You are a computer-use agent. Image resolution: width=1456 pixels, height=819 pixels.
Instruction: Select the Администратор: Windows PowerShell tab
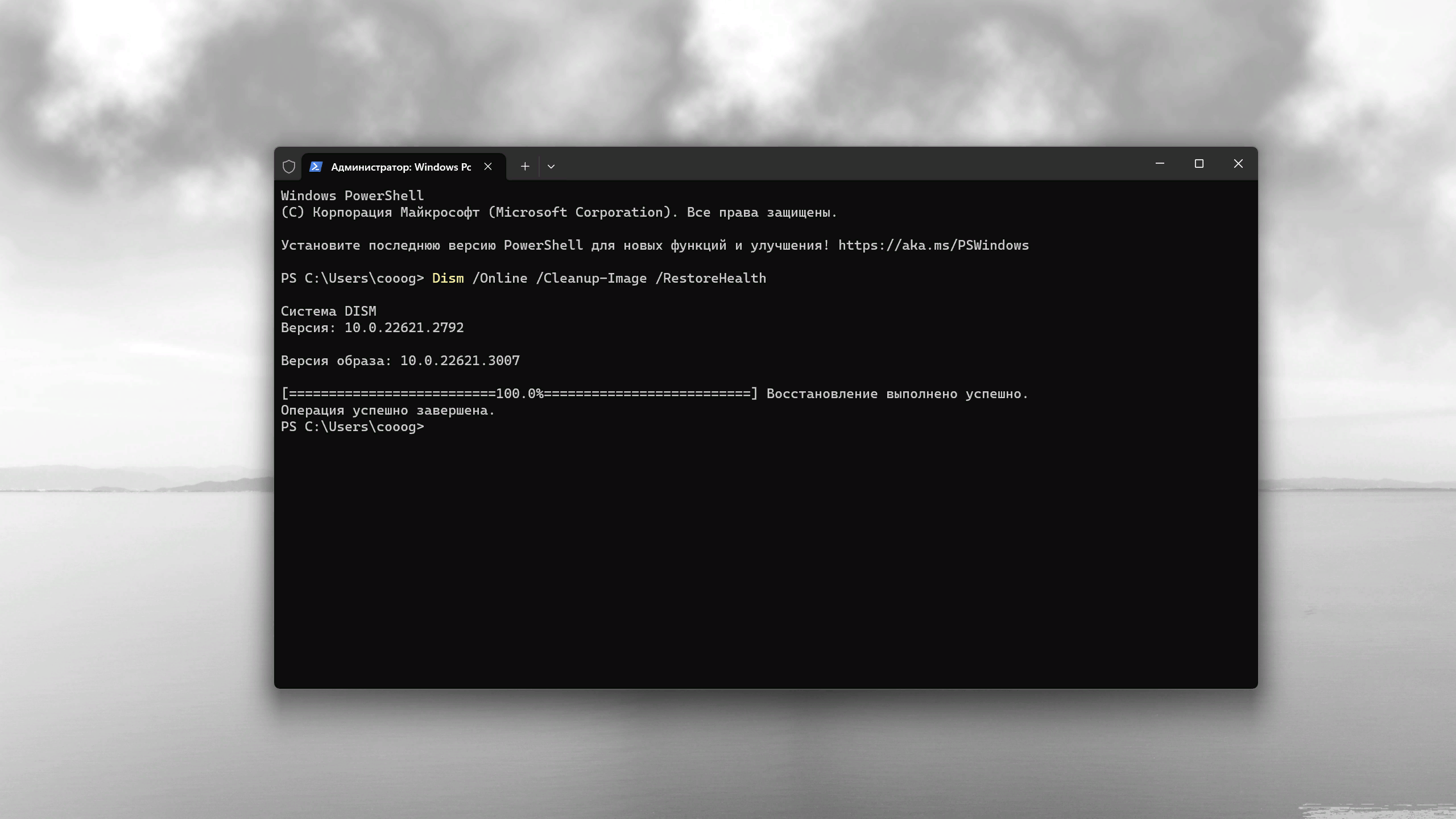tap(403, 167)
